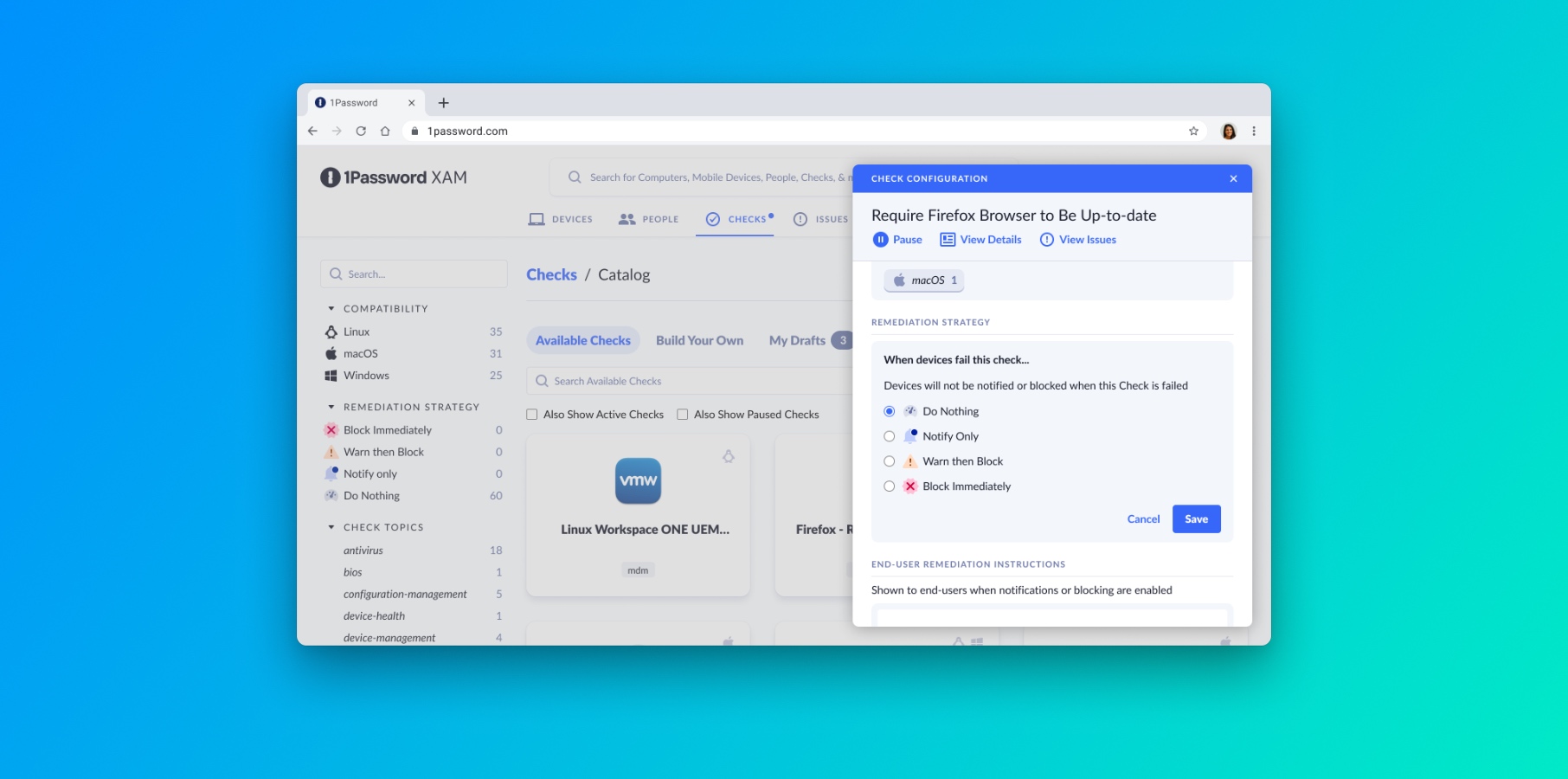Screen dimensions: 1568x779
Task: Save the remediation strategy
Action: point(1196,519)
